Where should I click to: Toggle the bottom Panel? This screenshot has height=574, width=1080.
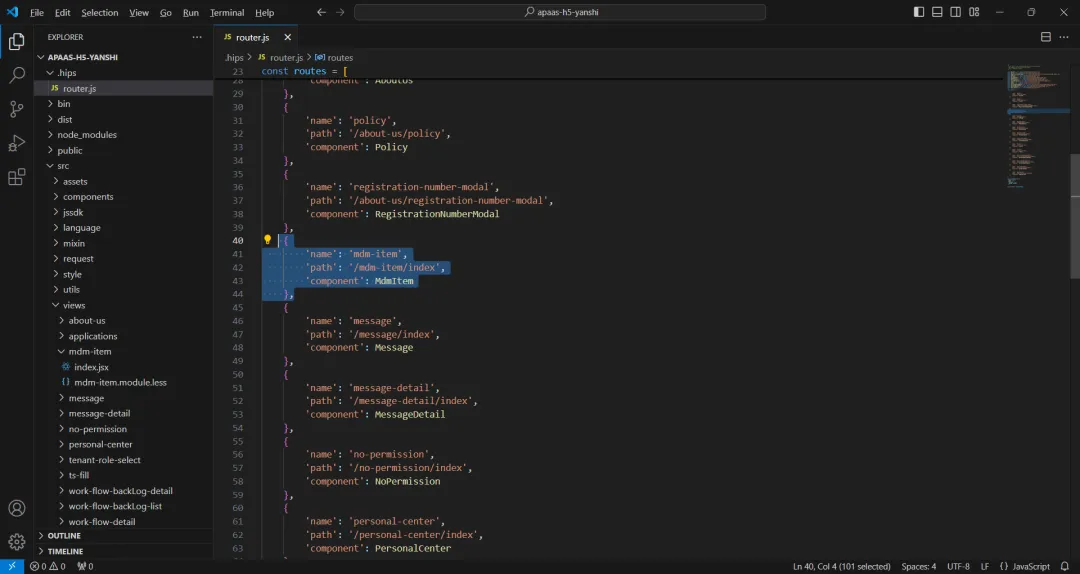click(937, 12)
